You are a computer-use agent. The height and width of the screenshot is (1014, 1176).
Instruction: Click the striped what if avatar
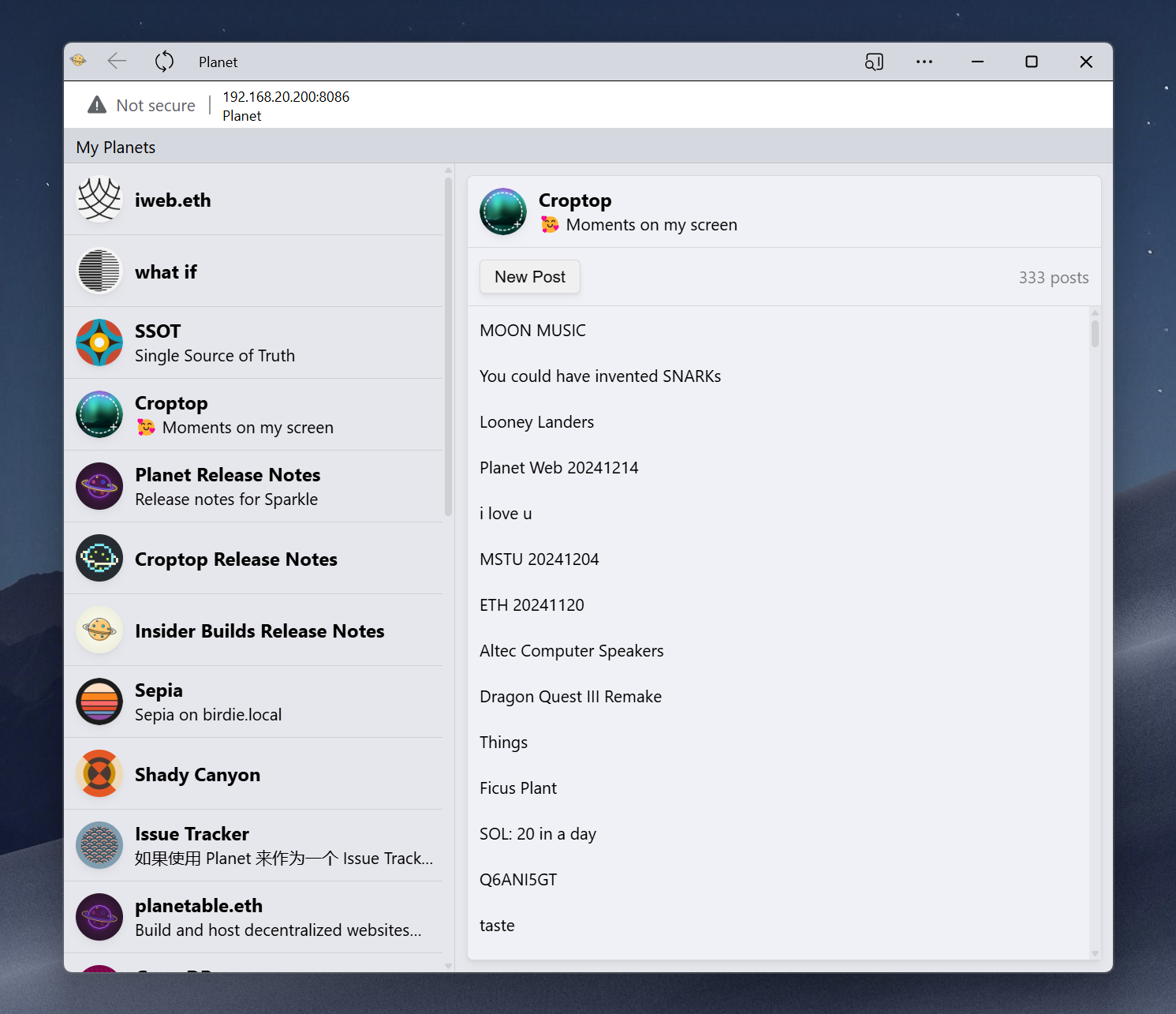tap(99, 271)
